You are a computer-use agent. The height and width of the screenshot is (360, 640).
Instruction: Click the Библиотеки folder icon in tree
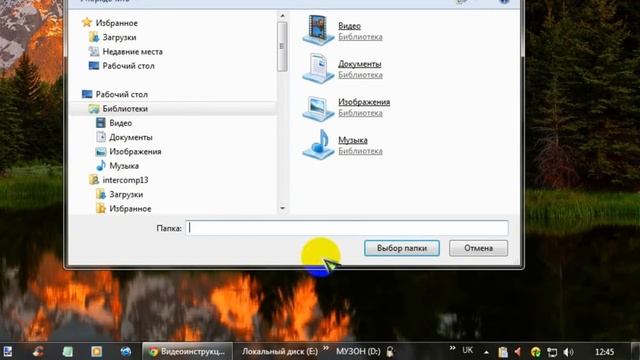tap(94, 109)
